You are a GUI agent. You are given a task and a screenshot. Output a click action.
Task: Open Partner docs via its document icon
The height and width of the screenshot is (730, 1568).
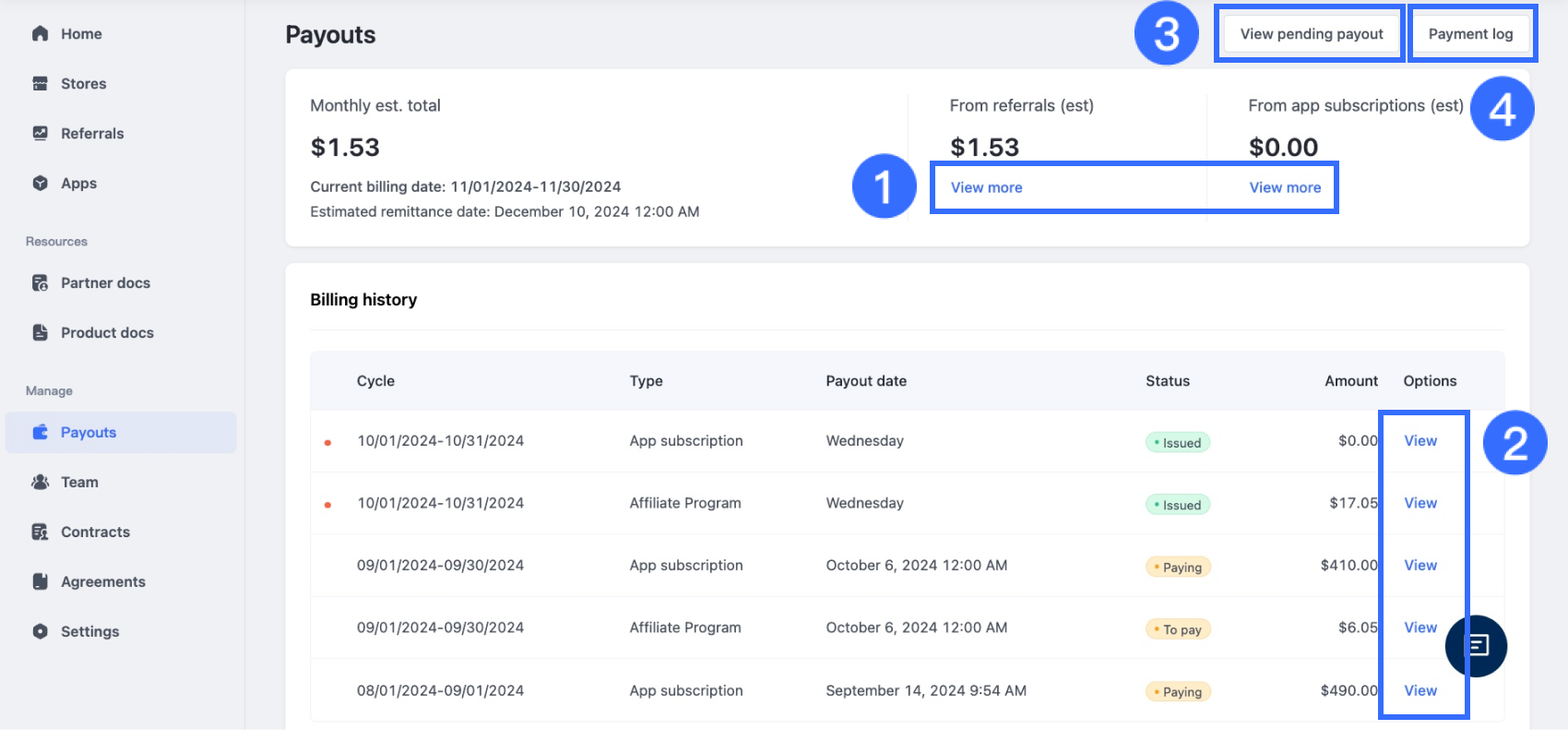click(x=40, y=283)
